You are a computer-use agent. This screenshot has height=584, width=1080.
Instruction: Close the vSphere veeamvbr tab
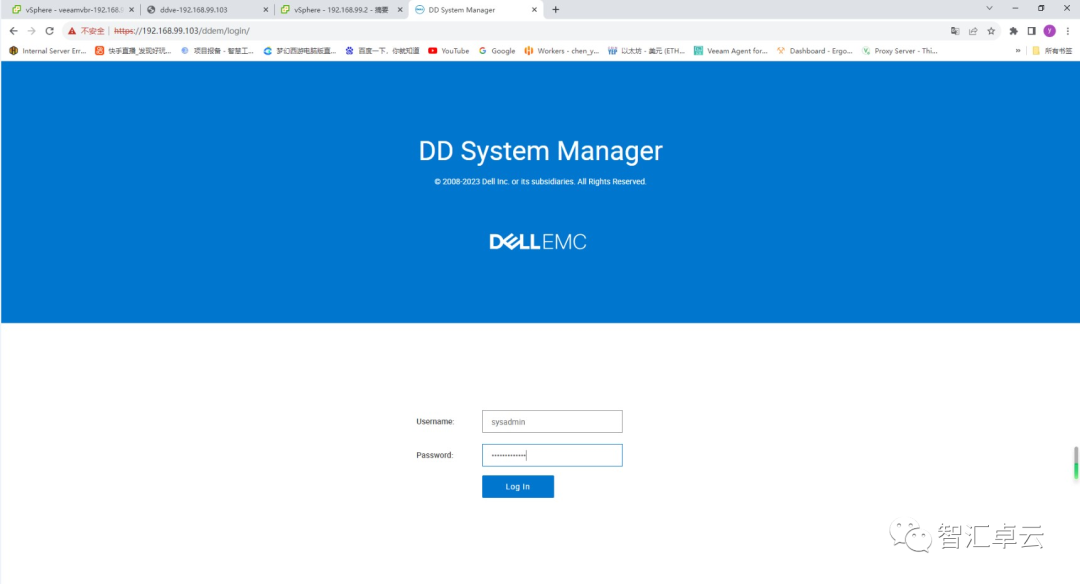pyautogui.click(x=132, y=10)
